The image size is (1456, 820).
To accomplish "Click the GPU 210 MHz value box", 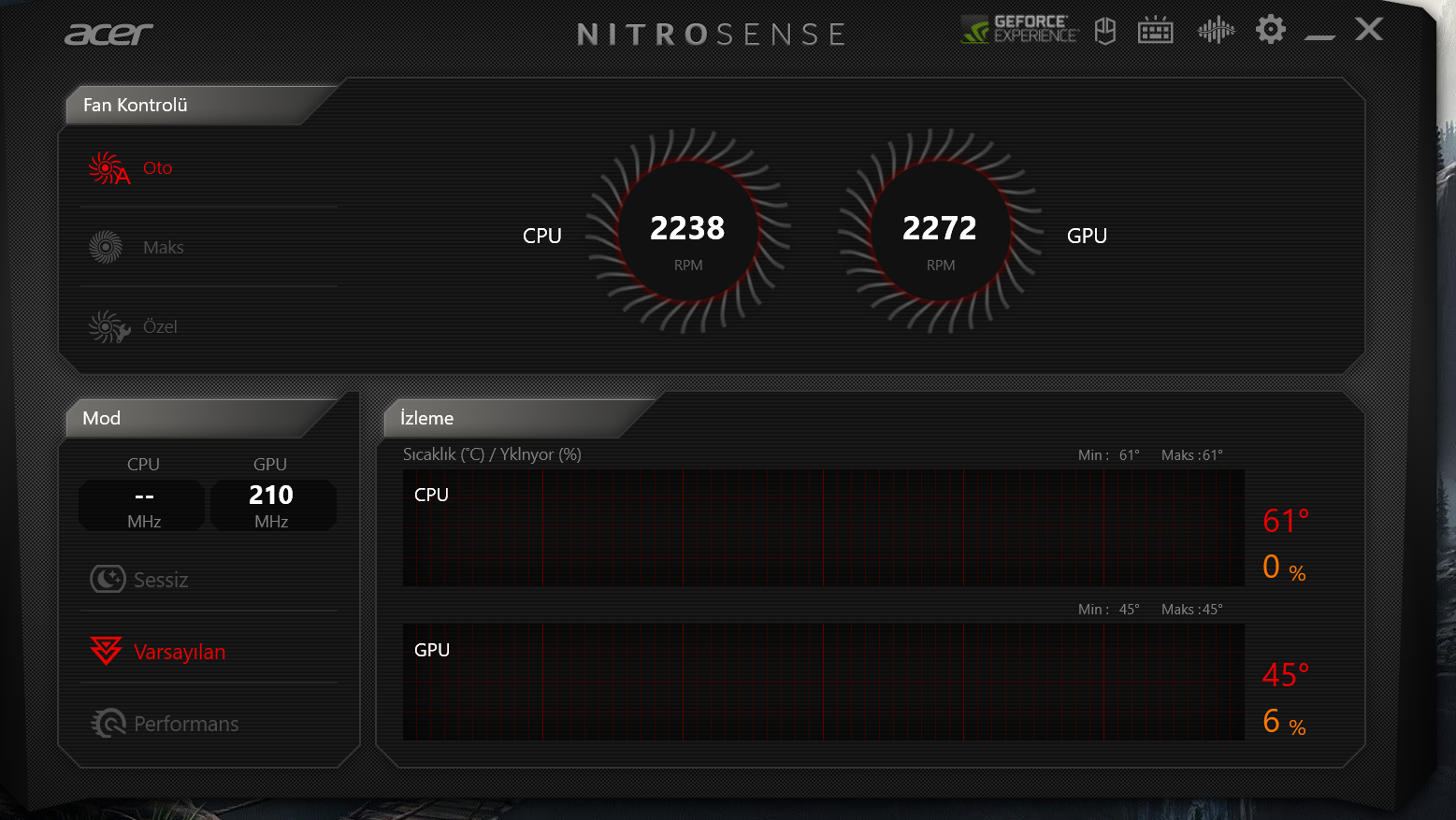I will 272,505.
